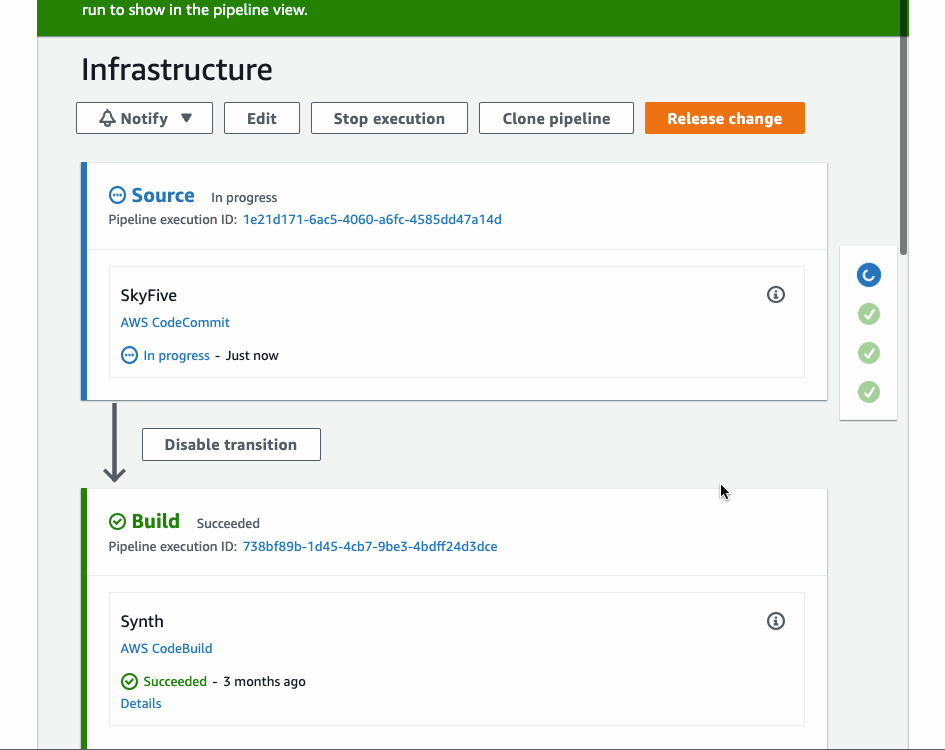The width and height of the screenshot is (945, 750).
Task: Click the bell icon inside Notify button
Action: tap(108, 117)
